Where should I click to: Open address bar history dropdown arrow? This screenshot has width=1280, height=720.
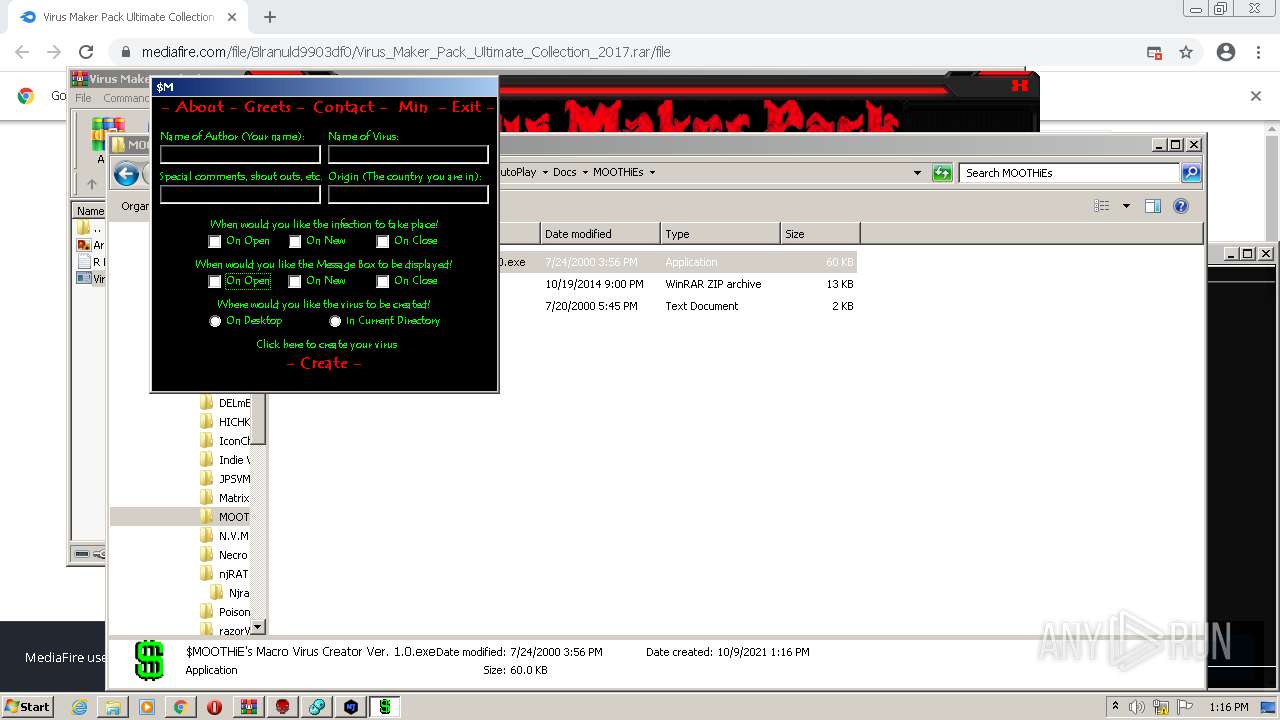pos(917,173)
